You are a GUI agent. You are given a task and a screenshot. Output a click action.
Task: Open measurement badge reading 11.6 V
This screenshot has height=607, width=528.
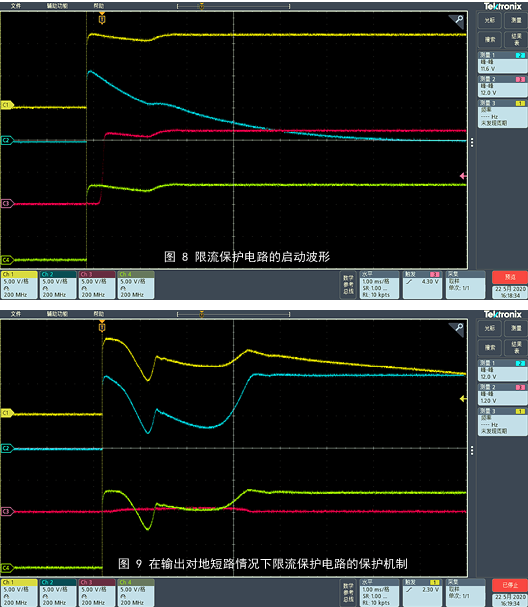click(502, 62)
